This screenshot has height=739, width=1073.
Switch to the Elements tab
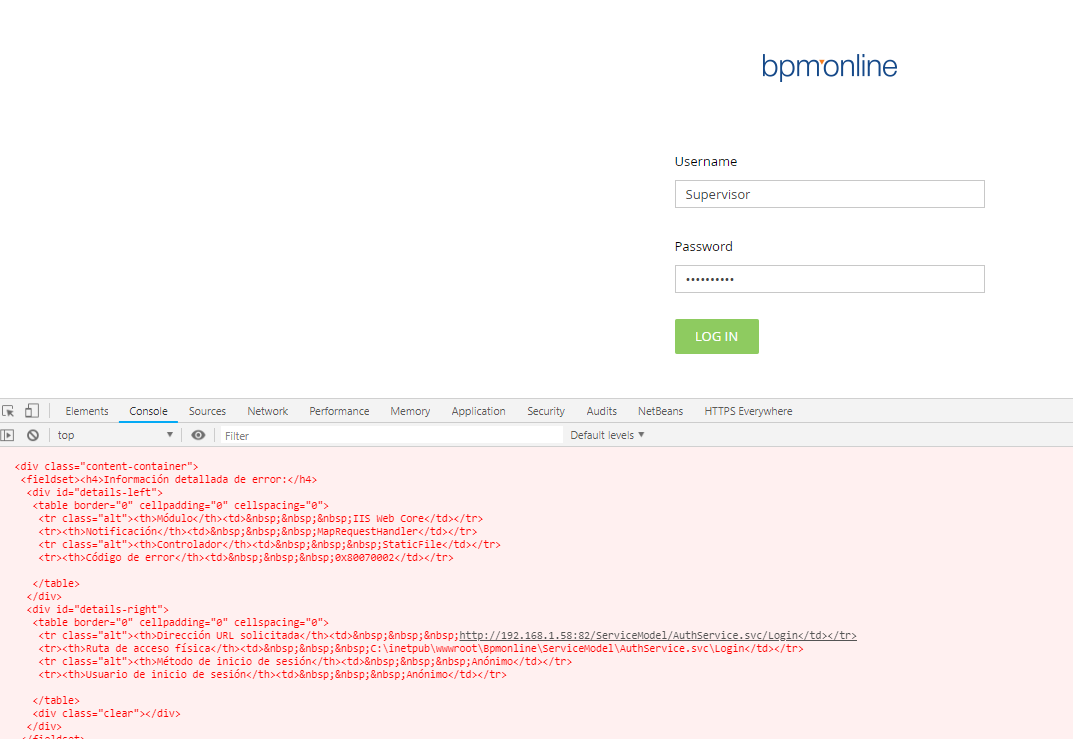pos(87,411)
